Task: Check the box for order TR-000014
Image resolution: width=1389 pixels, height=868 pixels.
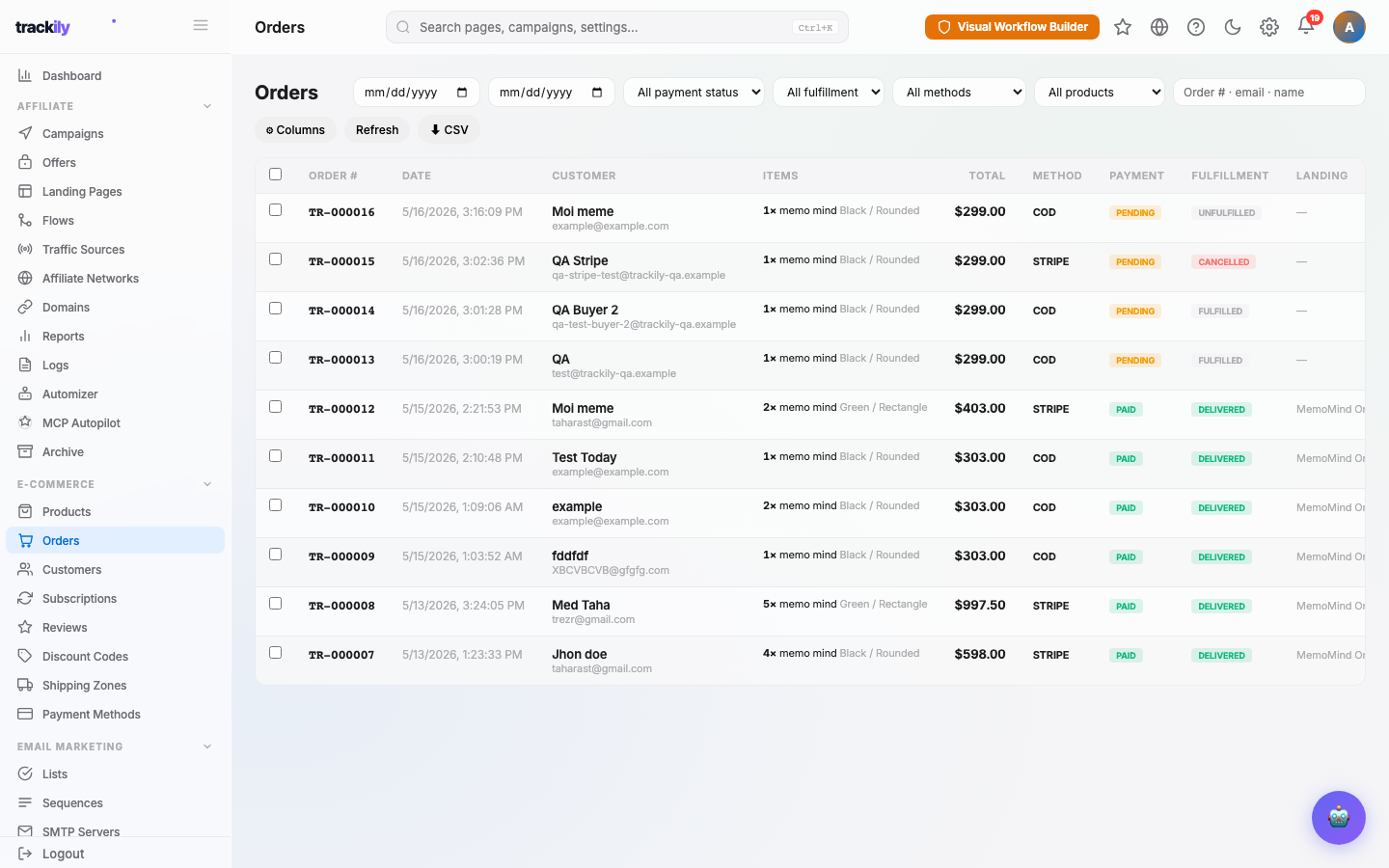Action: tap(275, 309)
